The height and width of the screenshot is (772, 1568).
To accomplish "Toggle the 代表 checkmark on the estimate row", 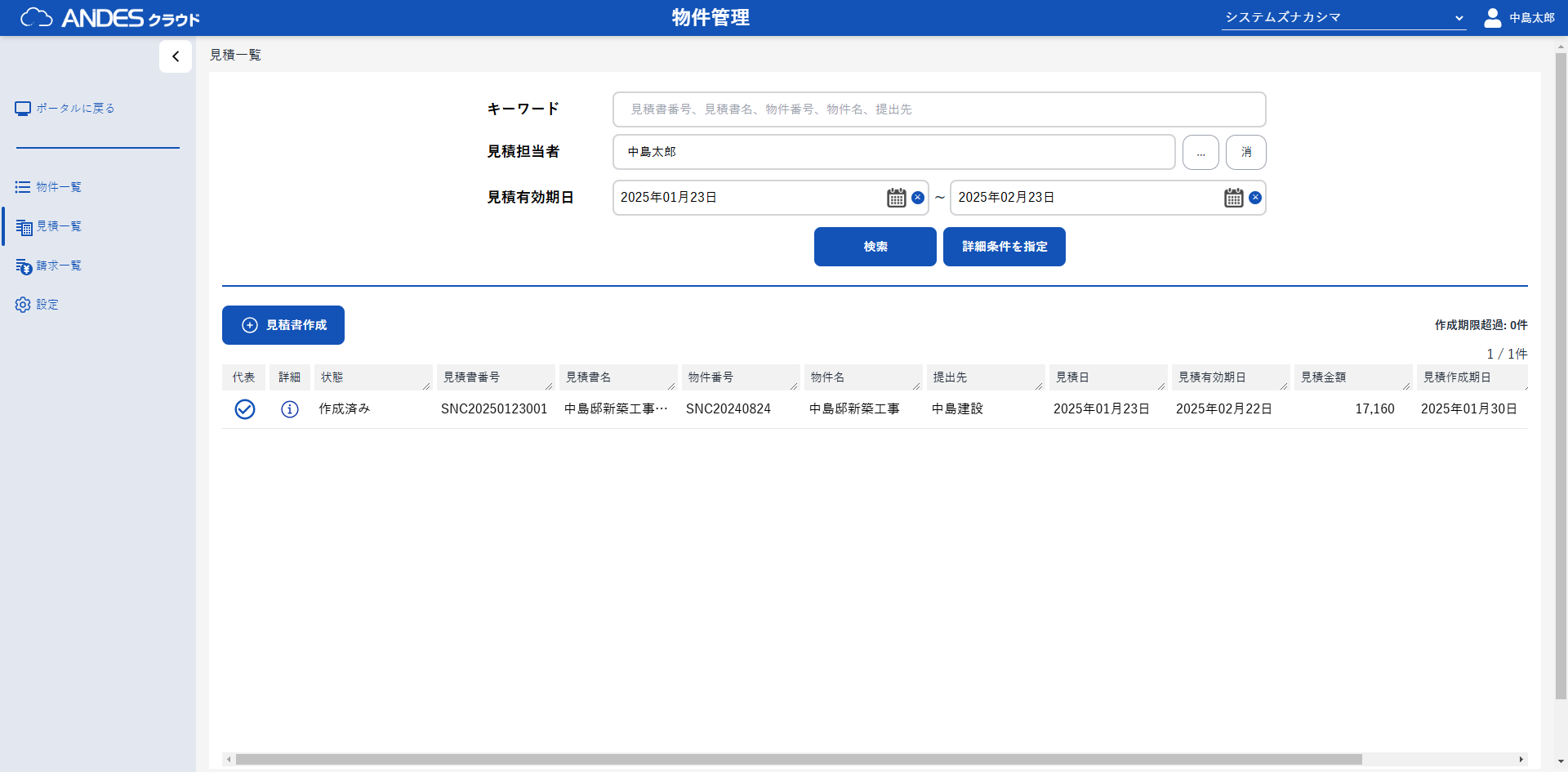I will tap(244, 408).
